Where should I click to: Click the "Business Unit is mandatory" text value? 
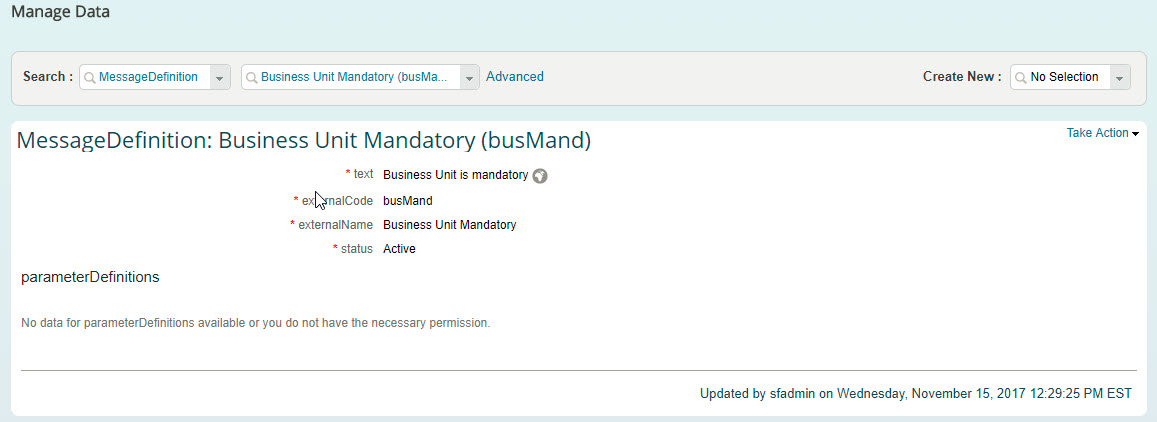[x=455, y=176]
